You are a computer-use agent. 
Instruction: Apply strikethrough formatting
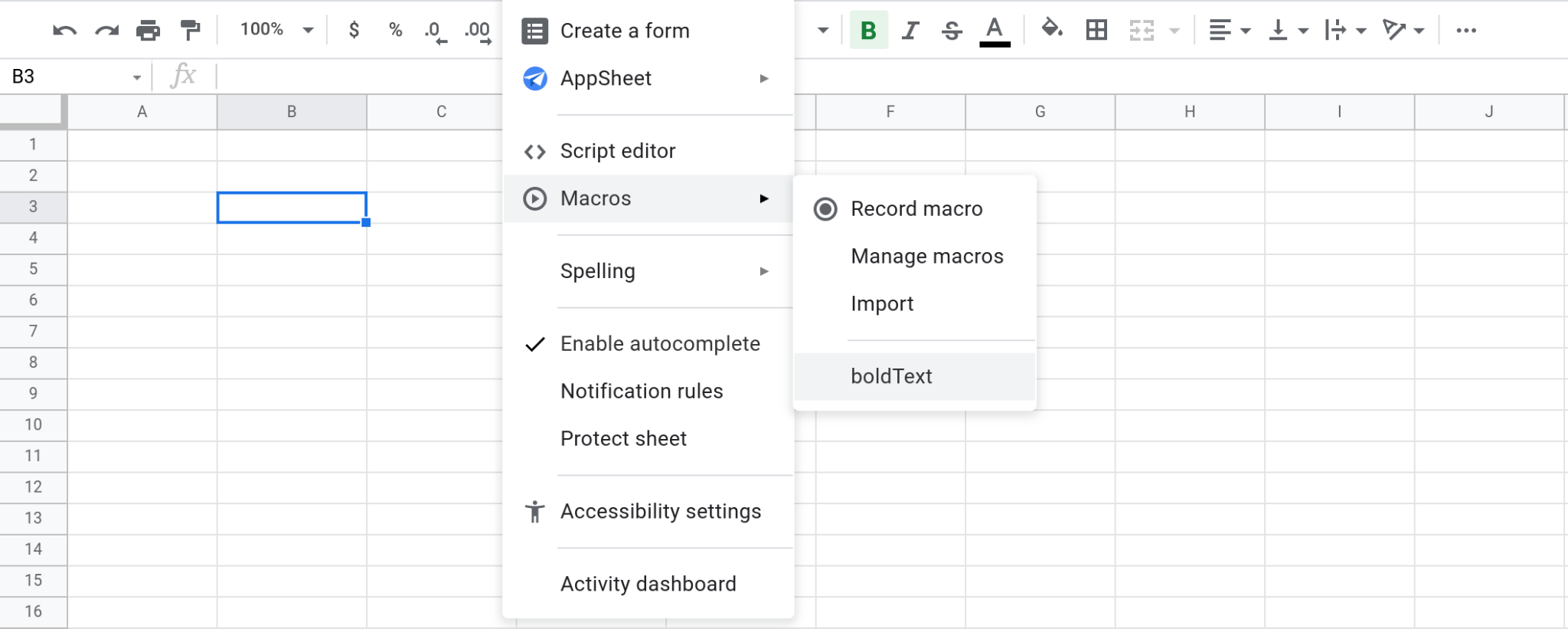click(952, 31)
